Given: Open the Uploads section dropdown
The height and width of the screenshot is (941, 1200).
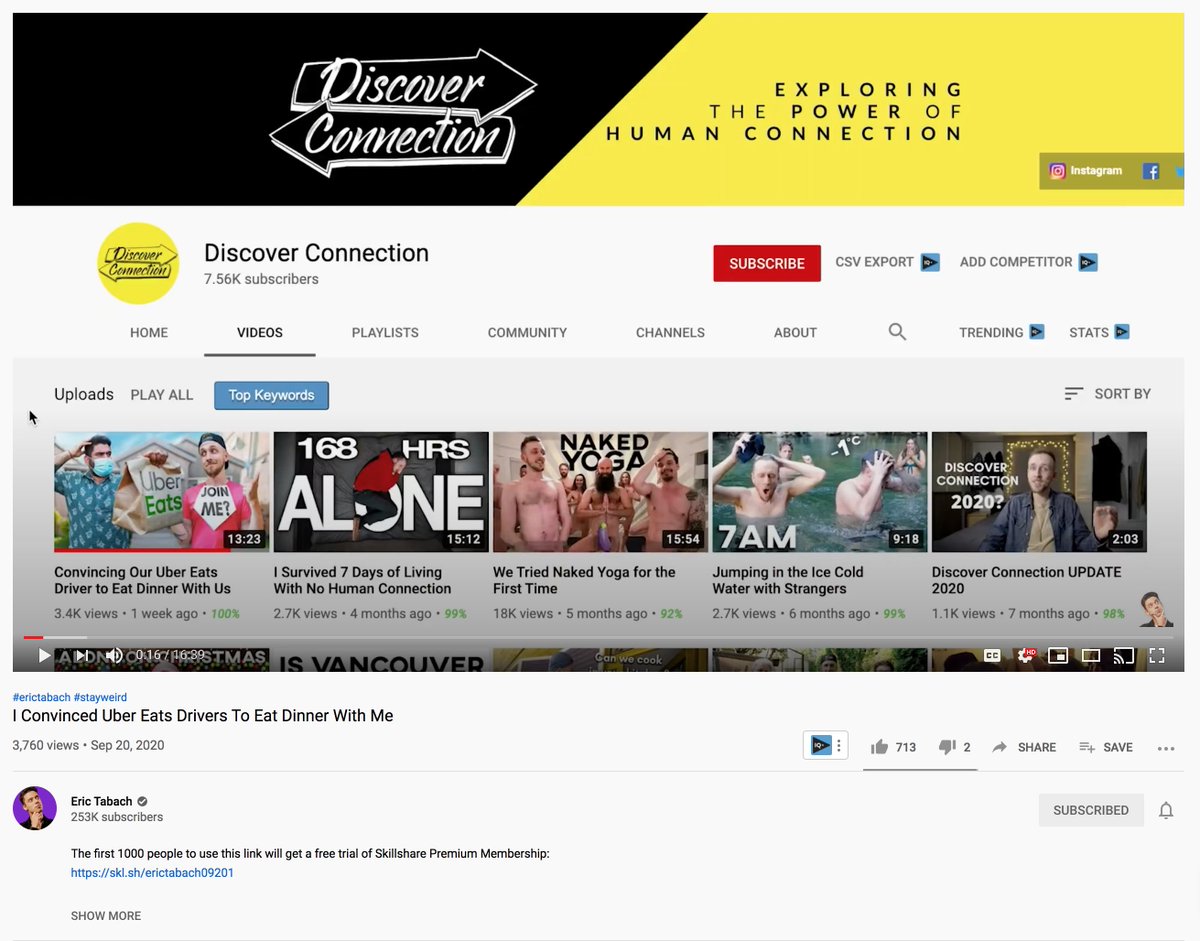Looking at the screenshot, I should coord(84,394).
